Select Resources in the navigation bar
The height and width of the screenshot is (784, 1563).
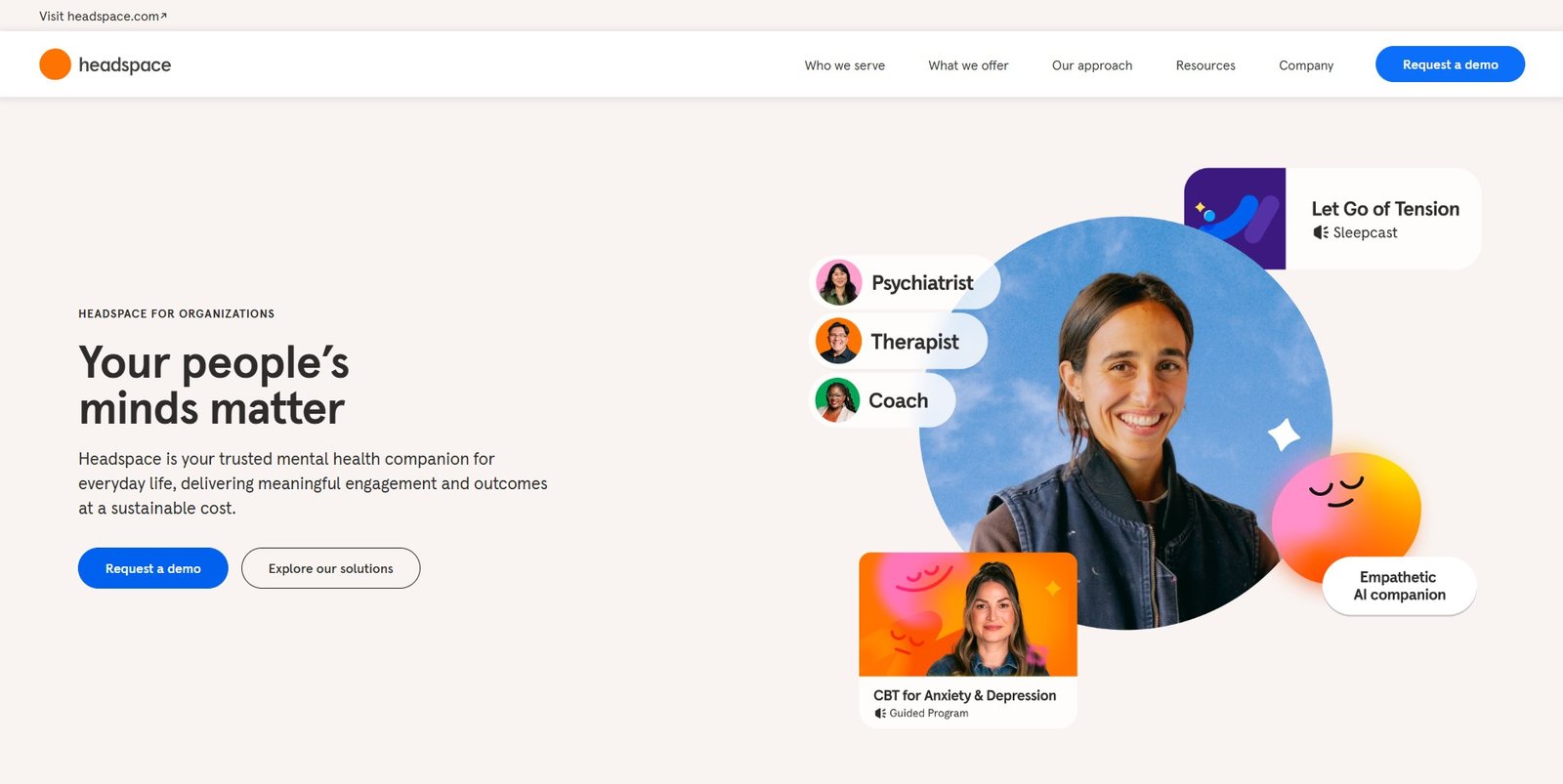(x=1205, y=65)
